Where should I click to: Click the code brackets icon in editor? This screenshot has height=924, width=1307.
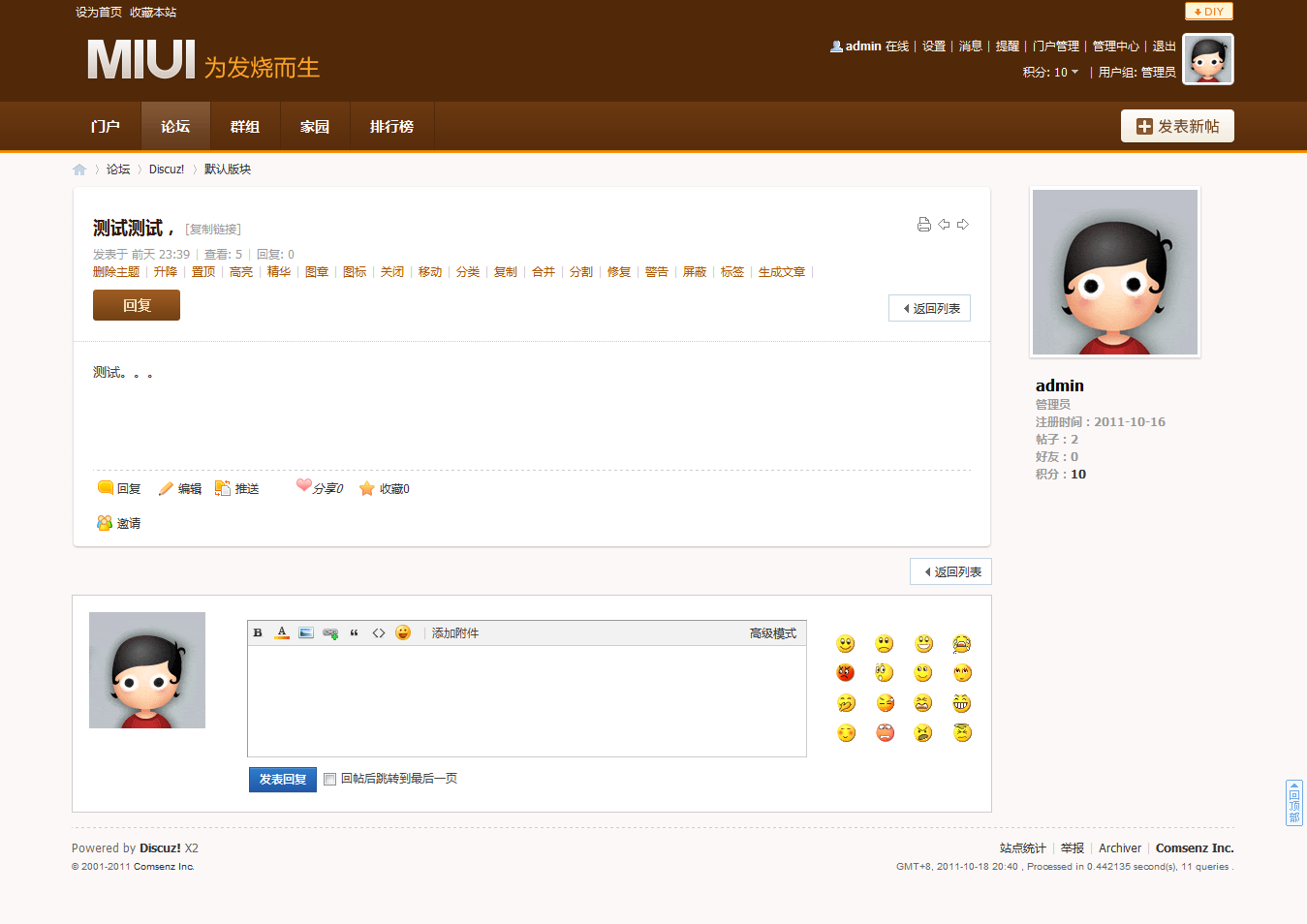tap(379, 633)
